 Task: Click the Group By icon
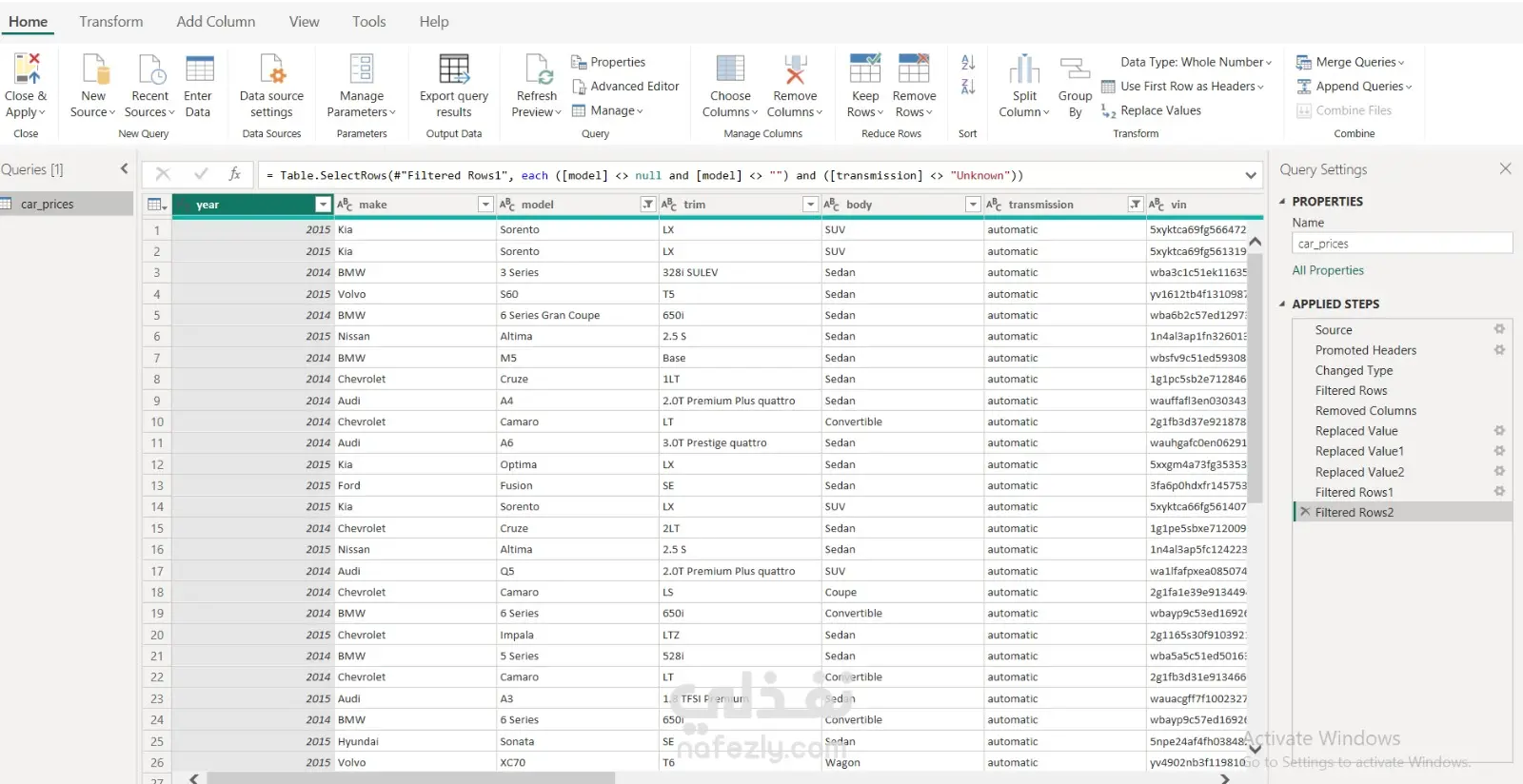pos(1075,69)
